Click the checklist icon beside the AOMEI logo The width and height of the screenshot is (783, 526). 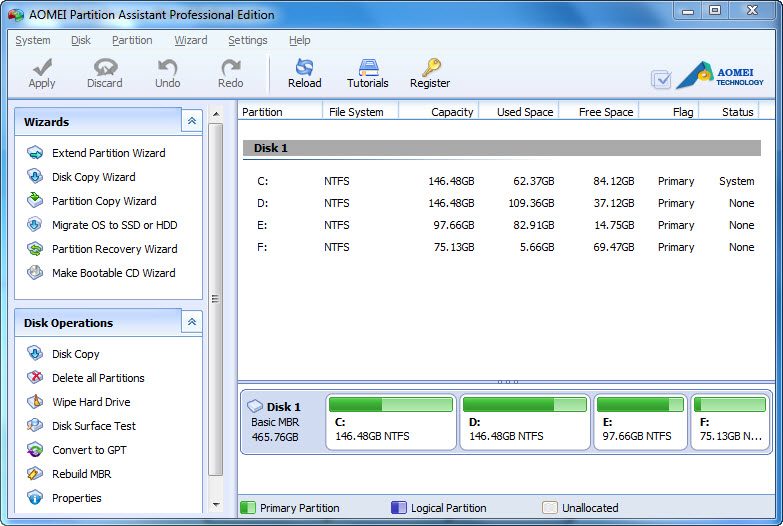click(x=661, y=79)
